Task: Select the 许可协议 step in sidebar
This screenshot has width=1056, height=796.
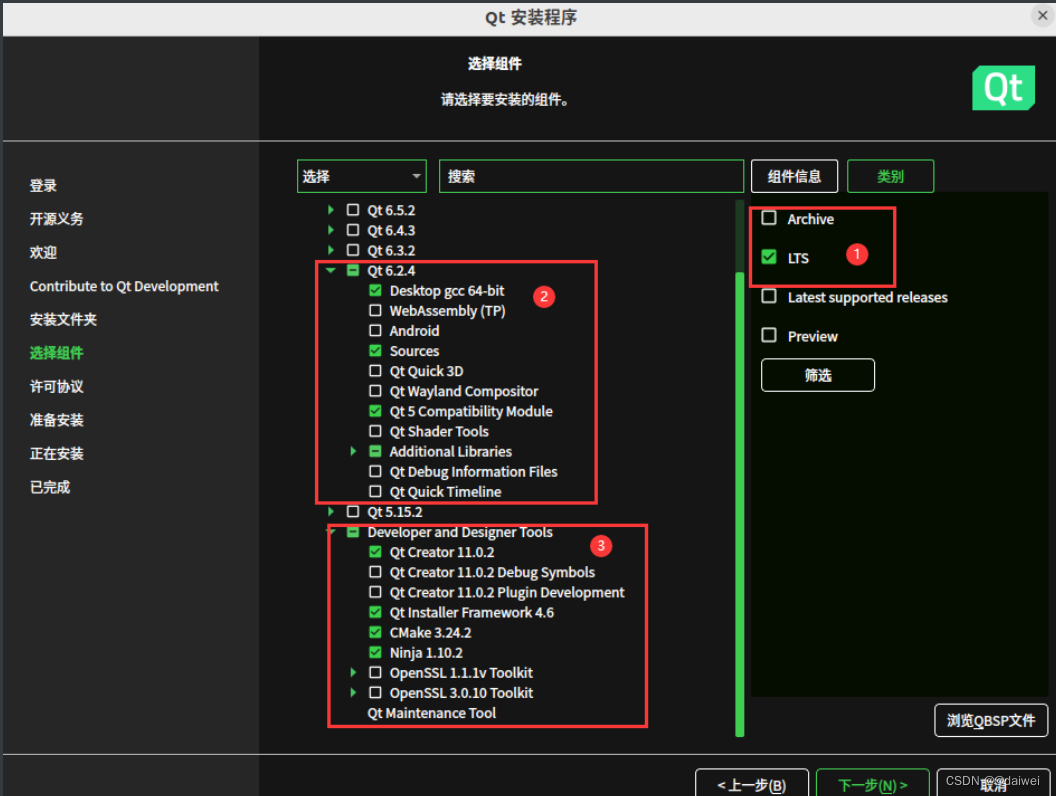Action: coord(57,387)
